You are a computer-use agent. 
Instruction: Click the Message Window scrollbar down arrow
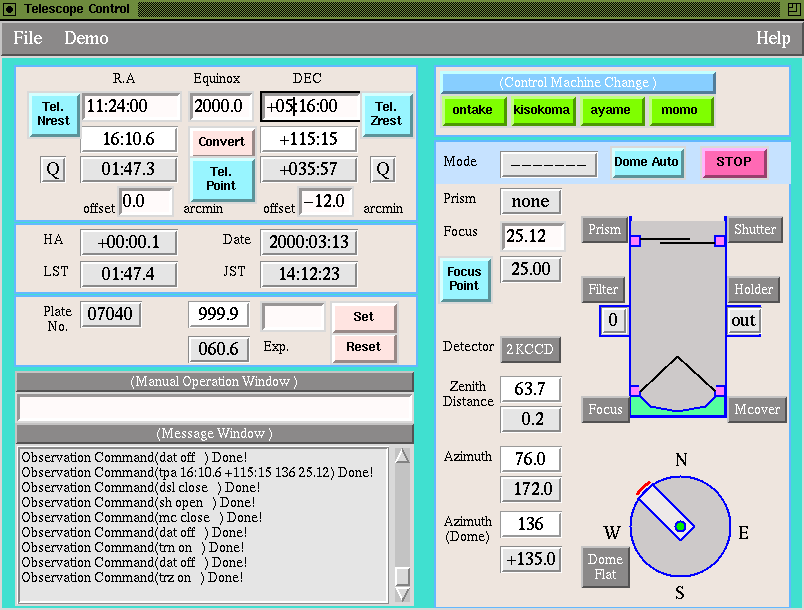click(x=402, y=594)
